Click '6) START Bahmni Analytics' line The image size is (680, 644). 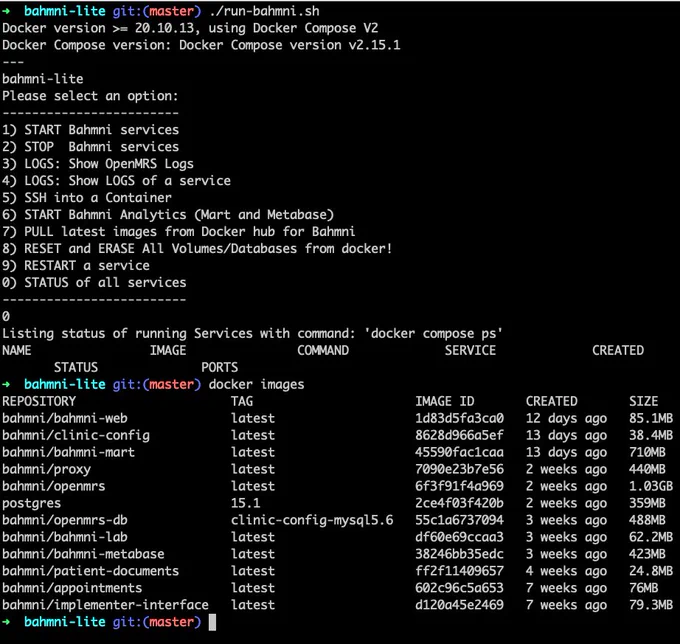click(168, 215)
